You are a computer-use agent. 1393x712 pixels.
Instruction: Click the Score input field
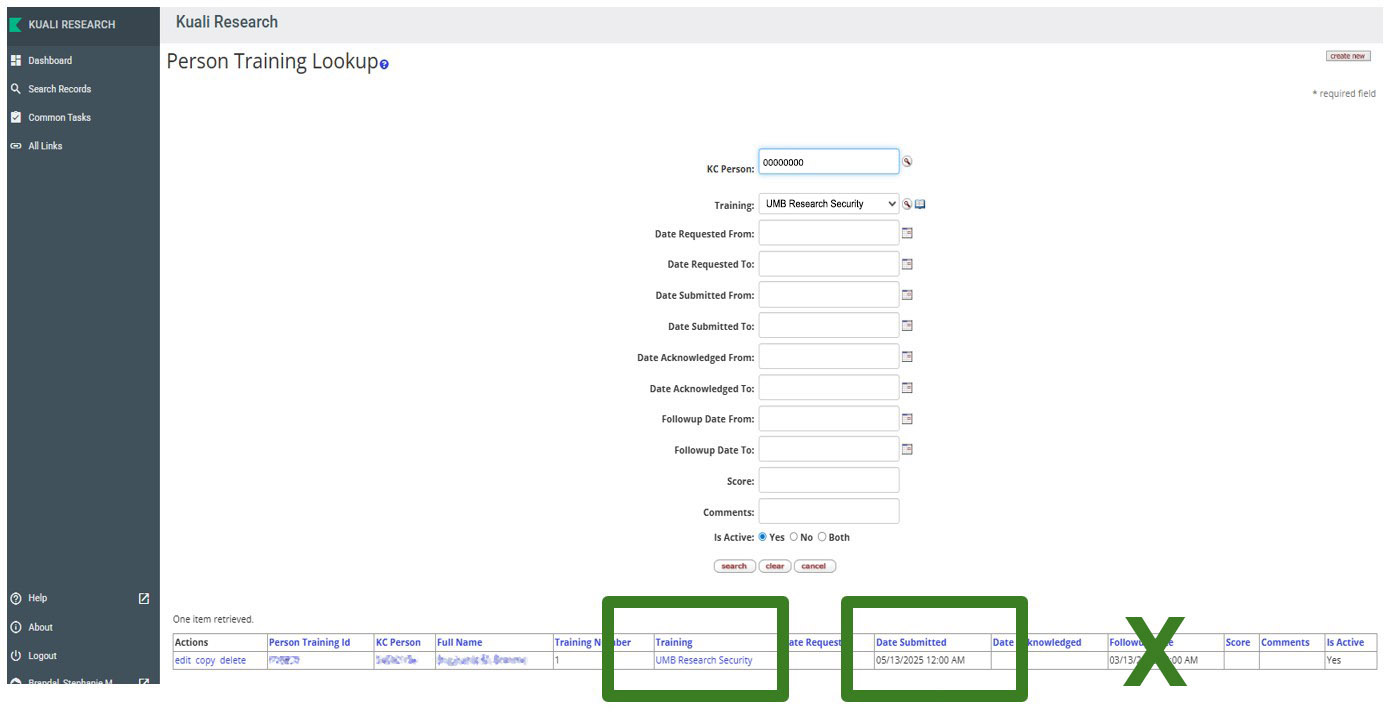click(x=828, y=481)
